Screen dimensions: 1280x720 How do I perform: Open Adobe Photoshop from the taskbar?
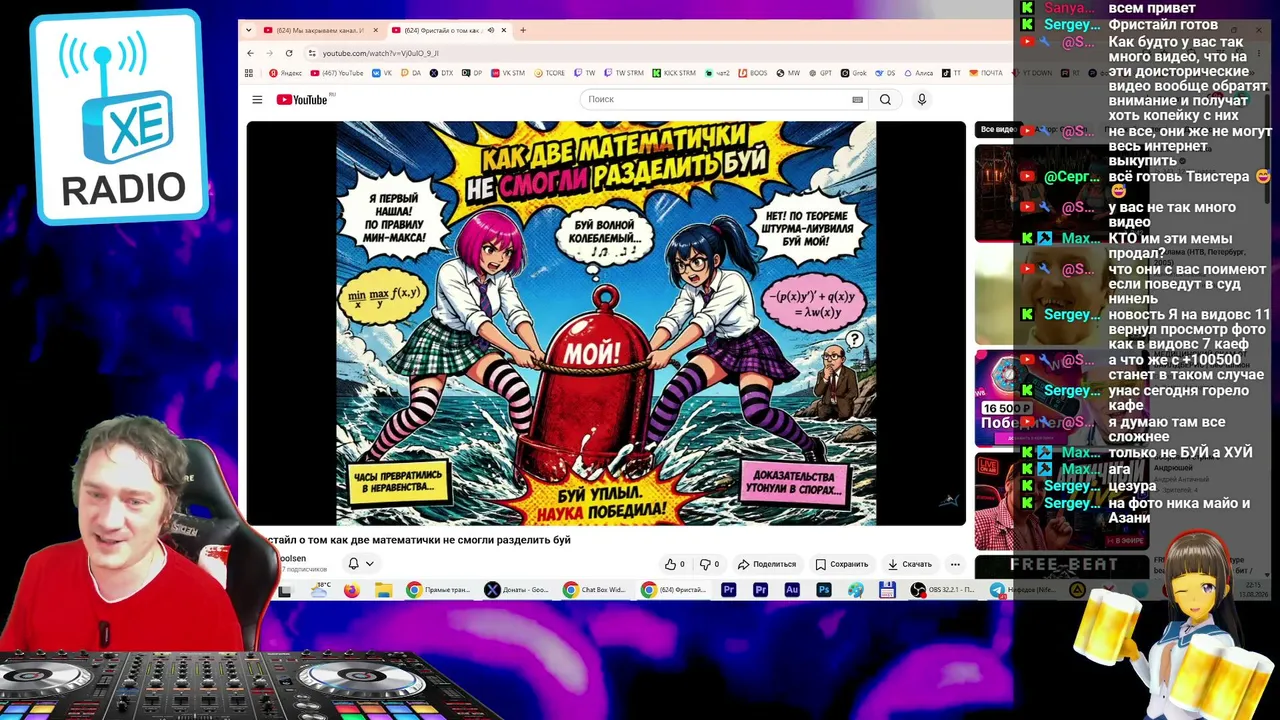tap(824, 591)
